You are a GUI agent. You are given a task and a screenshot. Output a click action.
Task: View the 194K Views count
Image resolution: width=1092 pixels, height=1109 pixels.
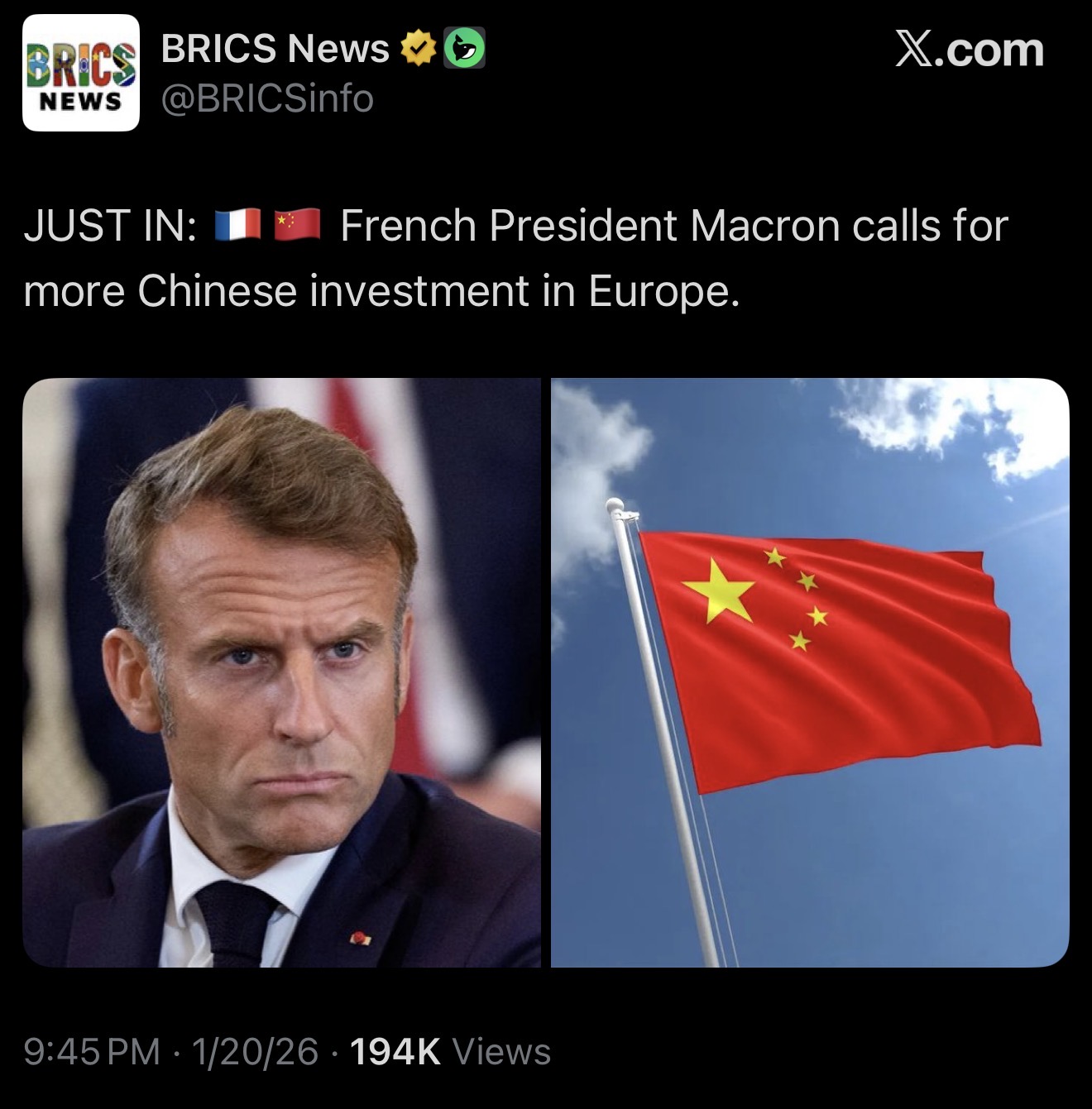click(450, 1052)
